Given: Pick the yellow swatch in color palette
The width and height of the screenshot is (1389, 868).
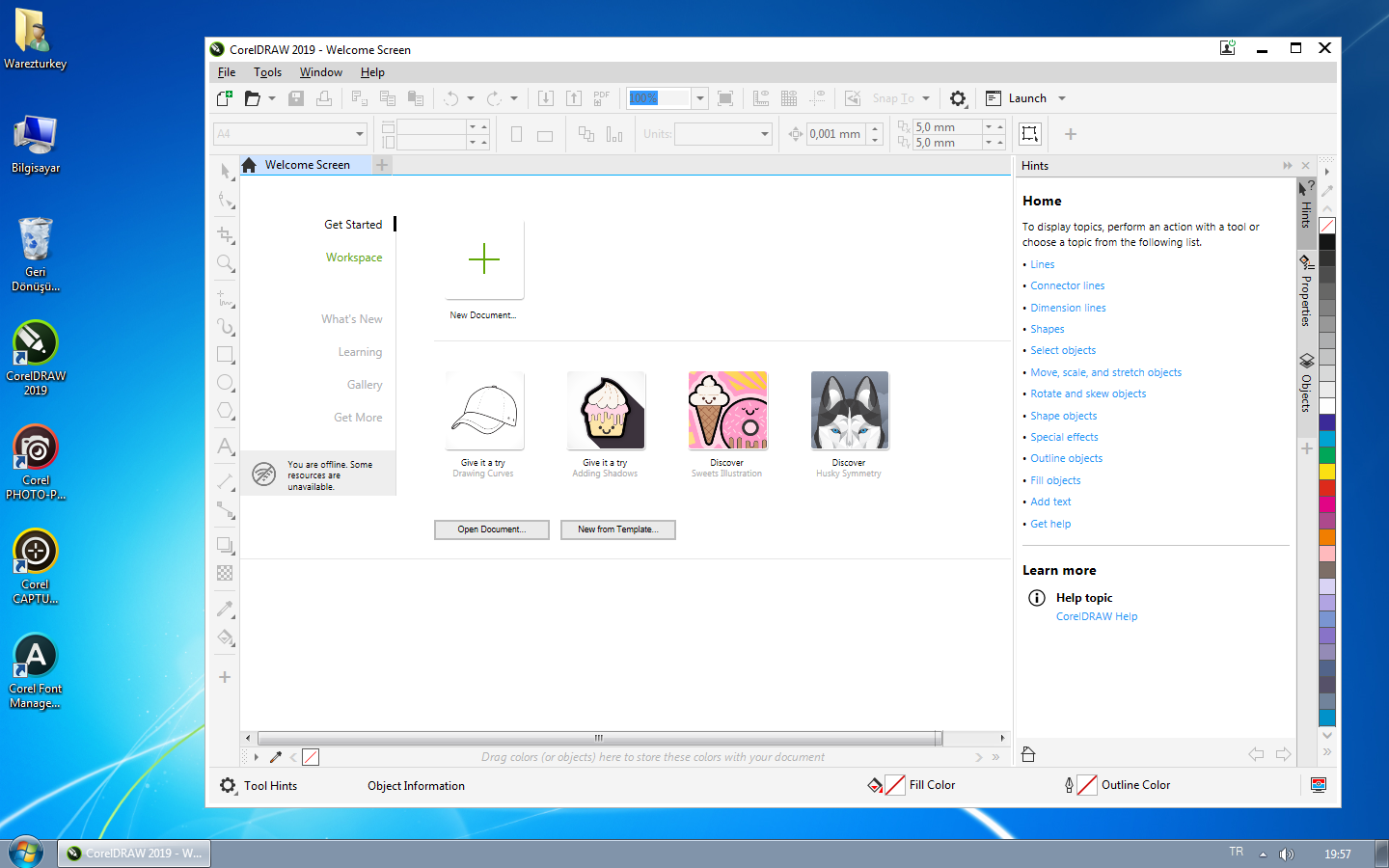Looking at the screenshot, I should [1327, 471].
